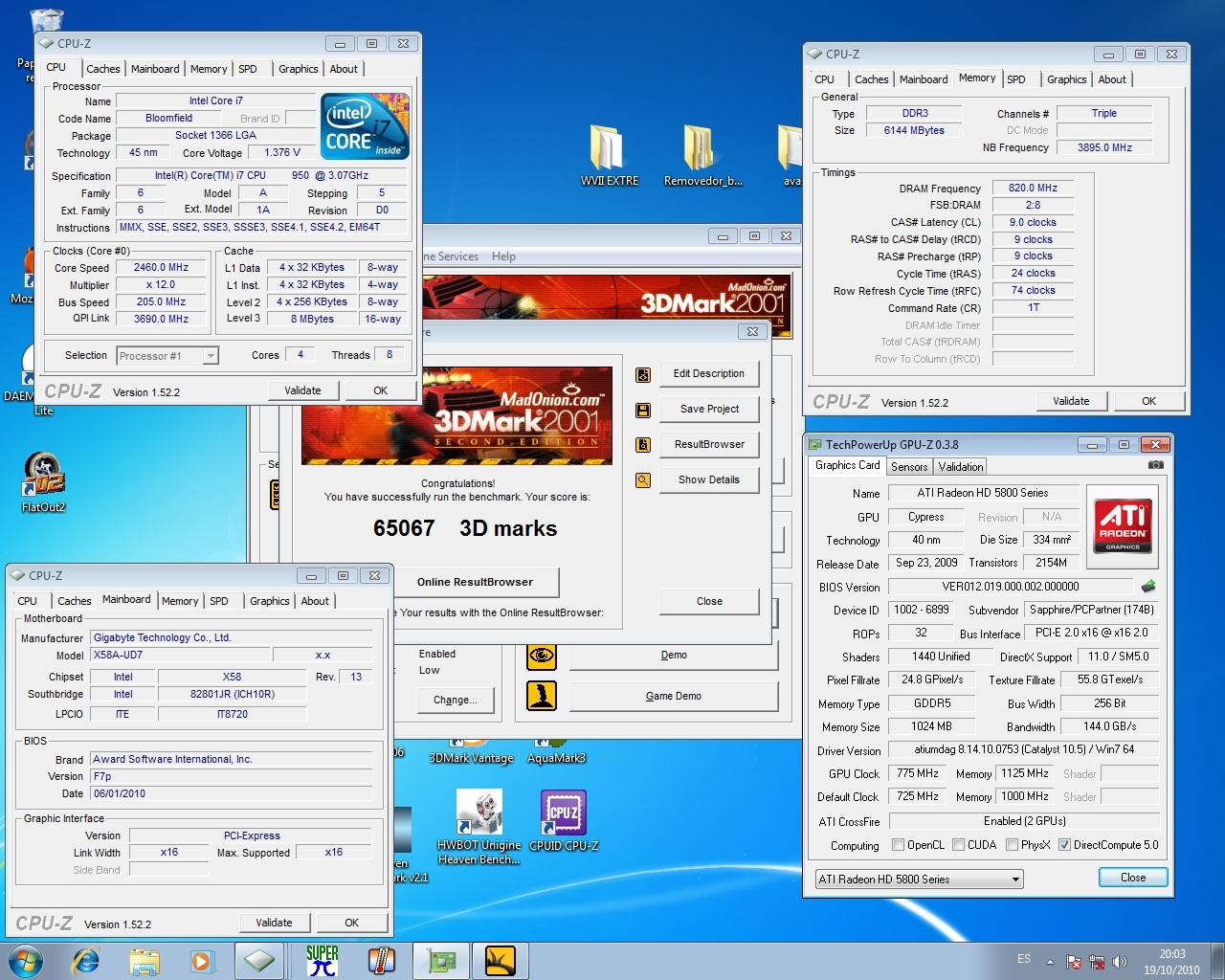Viewport: 1225px width, 980px height.
Task: Switch to Caches tab in top-left CPU-Z
Action: (103, 69)
